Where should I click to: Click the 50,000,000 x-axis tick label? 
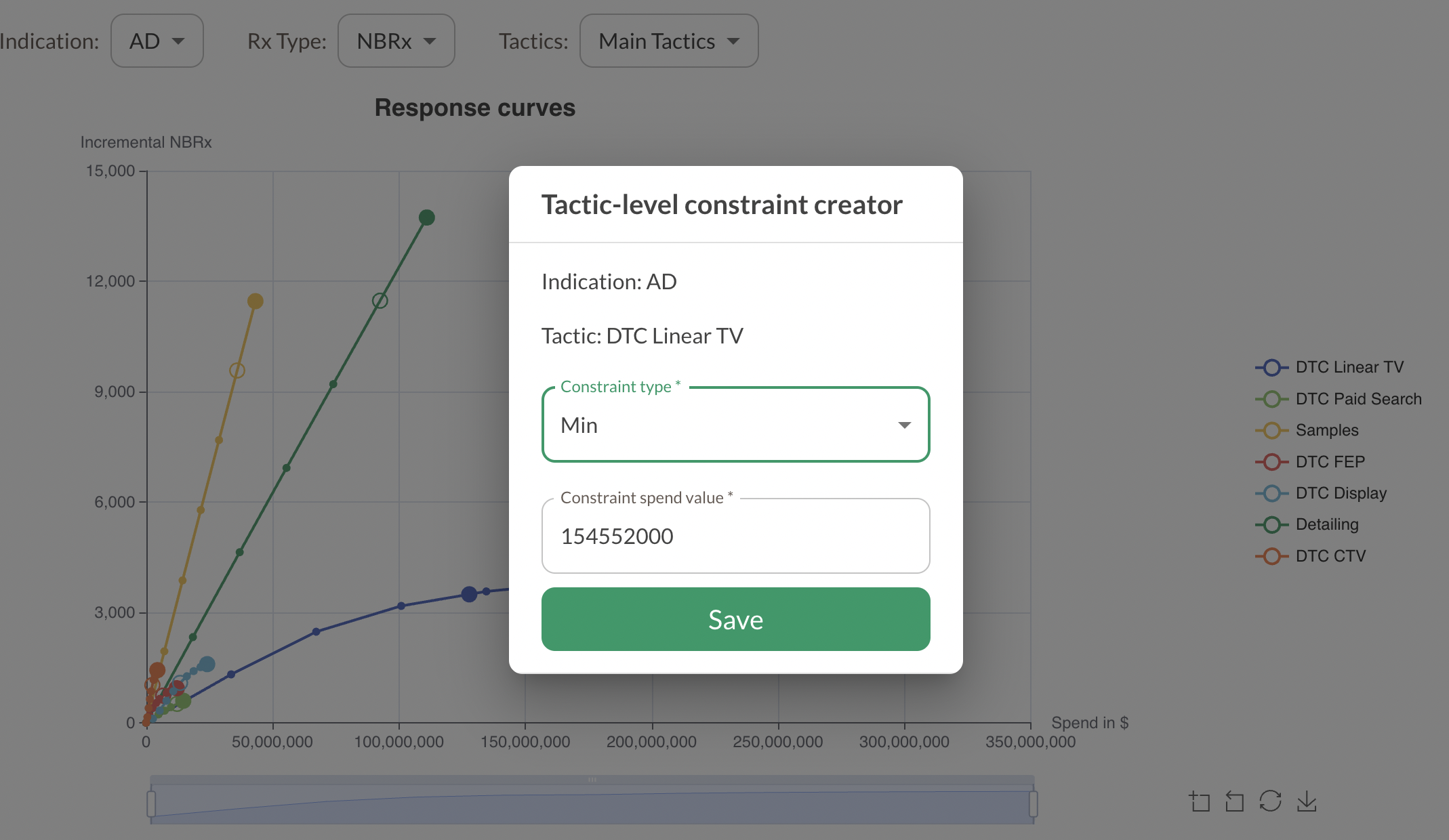click(x=272, y=742)
